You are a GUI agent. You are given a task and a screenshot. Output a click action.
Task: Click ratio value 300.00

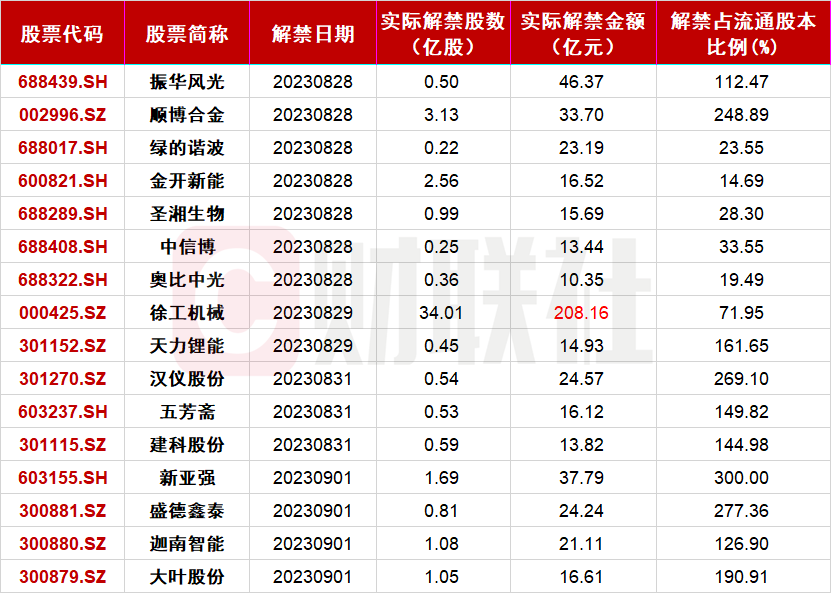tap(741, 477)
